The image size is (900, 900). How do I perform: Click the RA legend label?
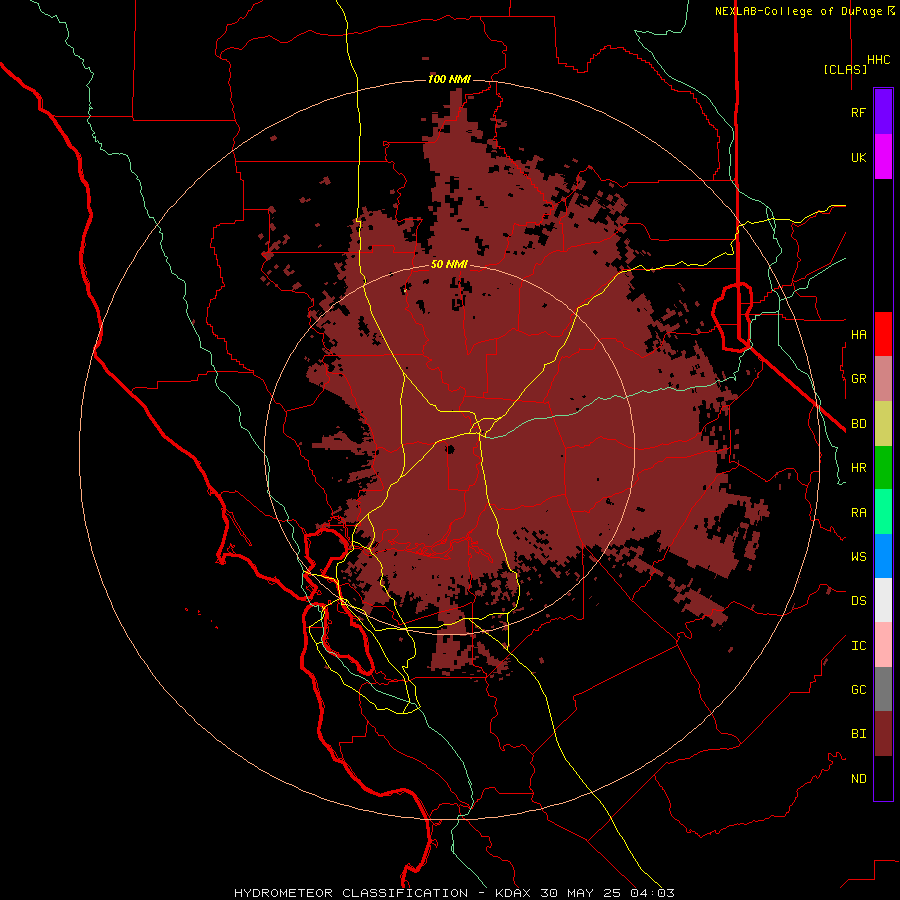(x=858, y=512)
